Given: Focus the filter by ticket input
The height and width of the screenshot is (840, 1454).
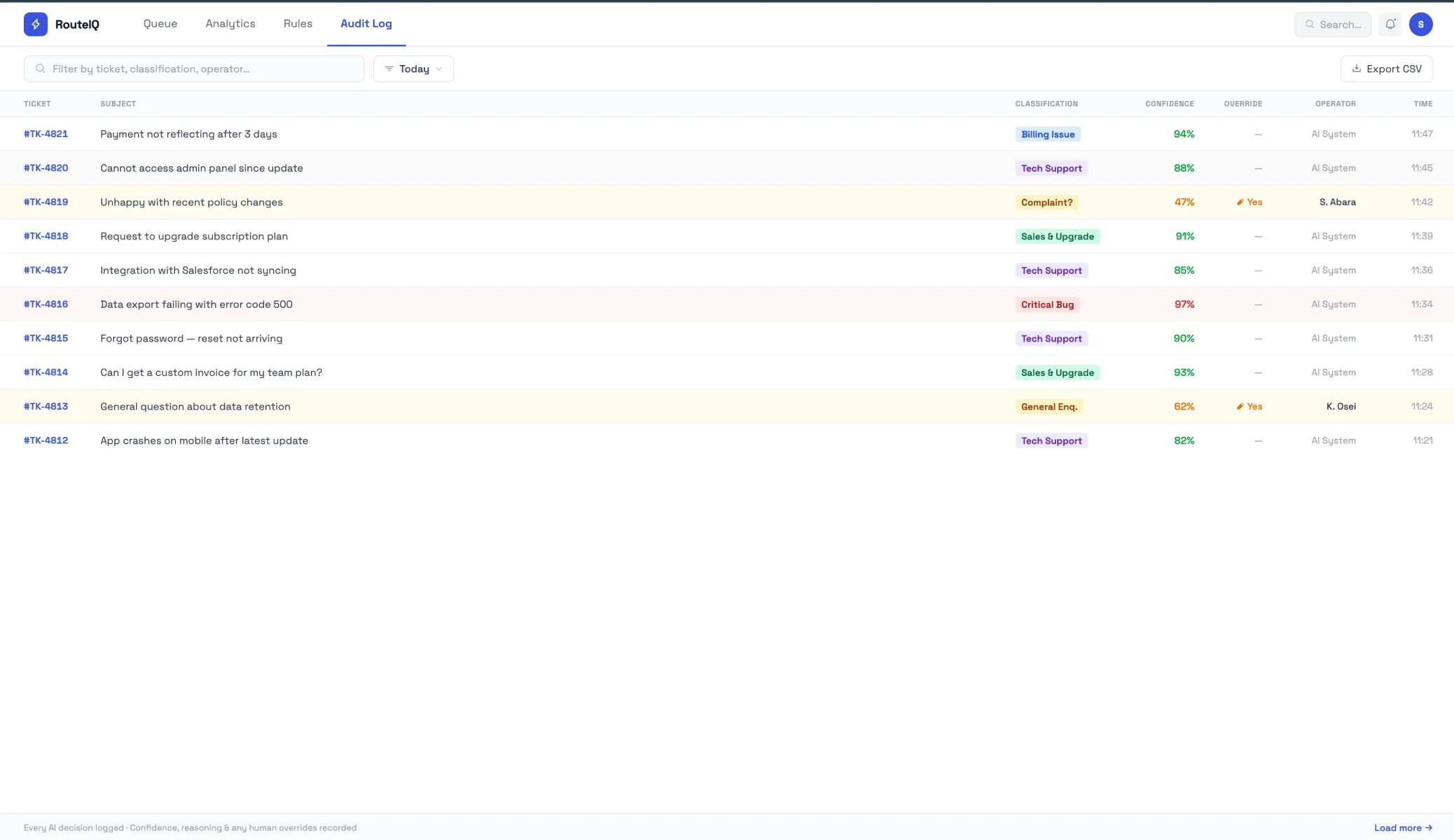Looking at the screenshot, I should 194,69.
